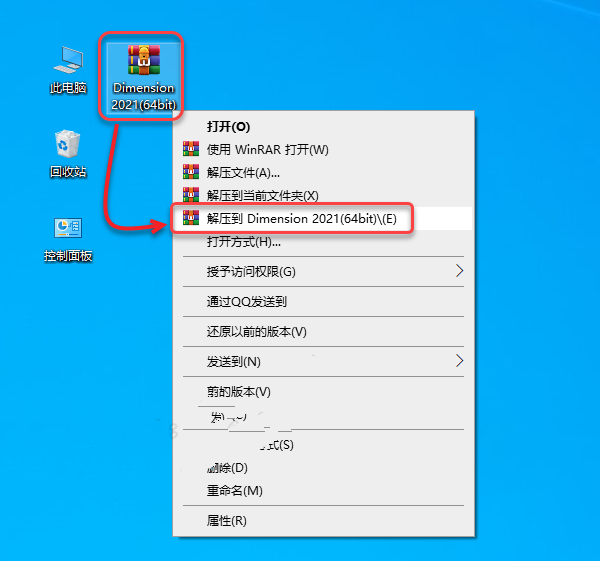The height and width of the screenshot is (561, 600).
Task: Expand the 发送到(N) submenu arrow
Action: click(x=460, y=361)
